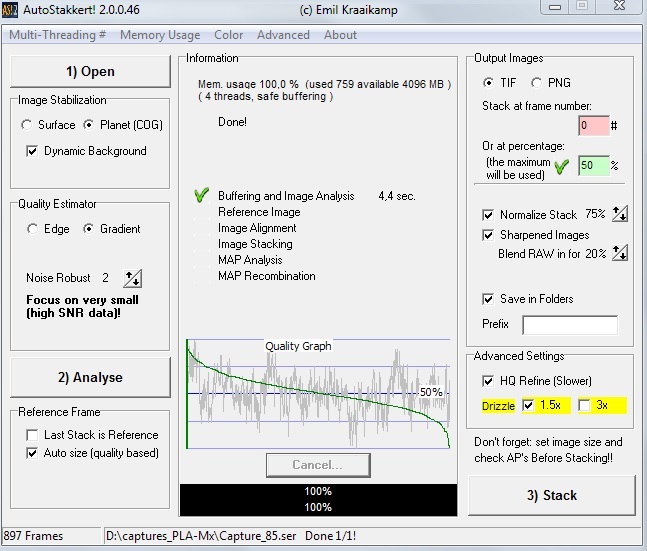The height and width of the screenshot is (551, 647).
Task: Click the Blend RAW in for 20% text
Action: [x=552, y=253]
